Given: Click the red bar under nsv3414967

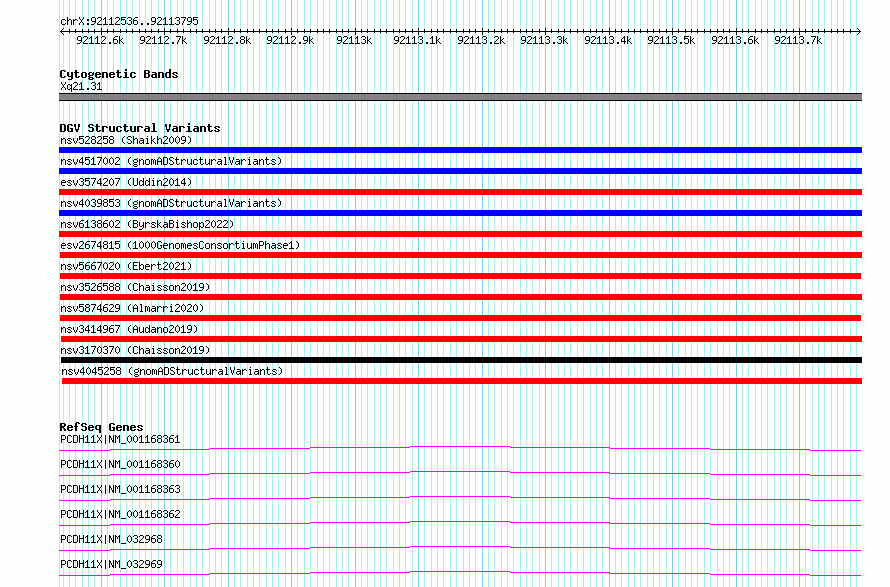Looking at the screenshot, I should click(461, 339).
